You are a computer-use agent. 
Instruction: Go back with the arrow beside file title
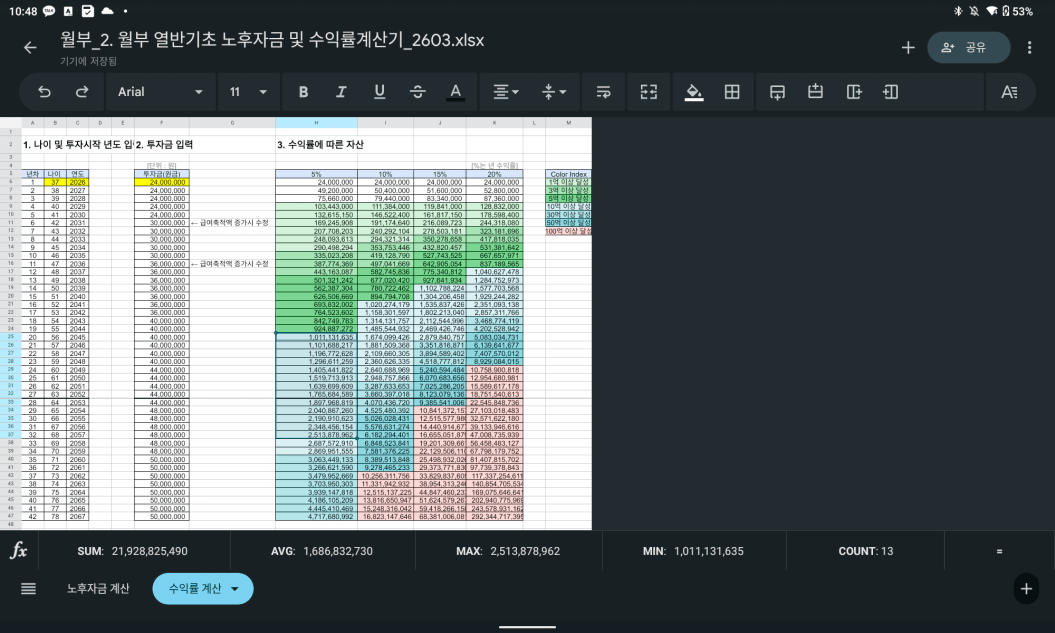[x=30, y=47]
